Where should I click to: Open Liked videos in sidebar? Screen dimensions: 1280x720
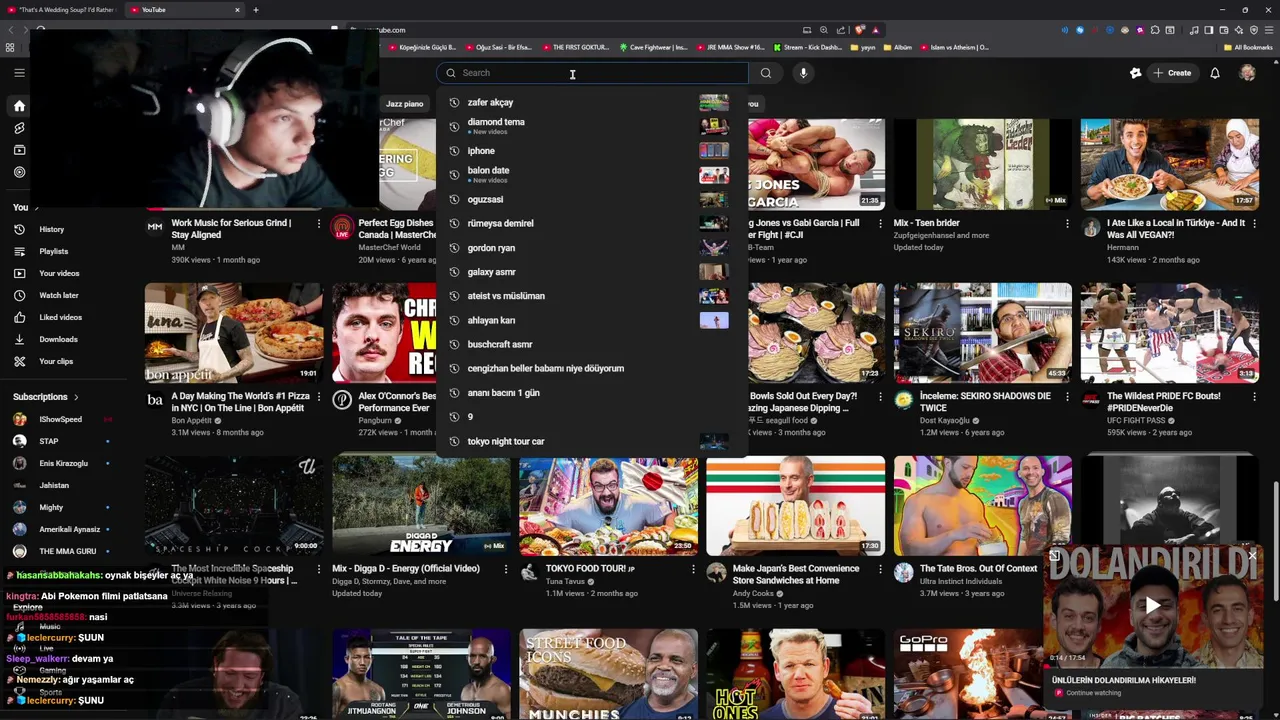pos(60,317)
